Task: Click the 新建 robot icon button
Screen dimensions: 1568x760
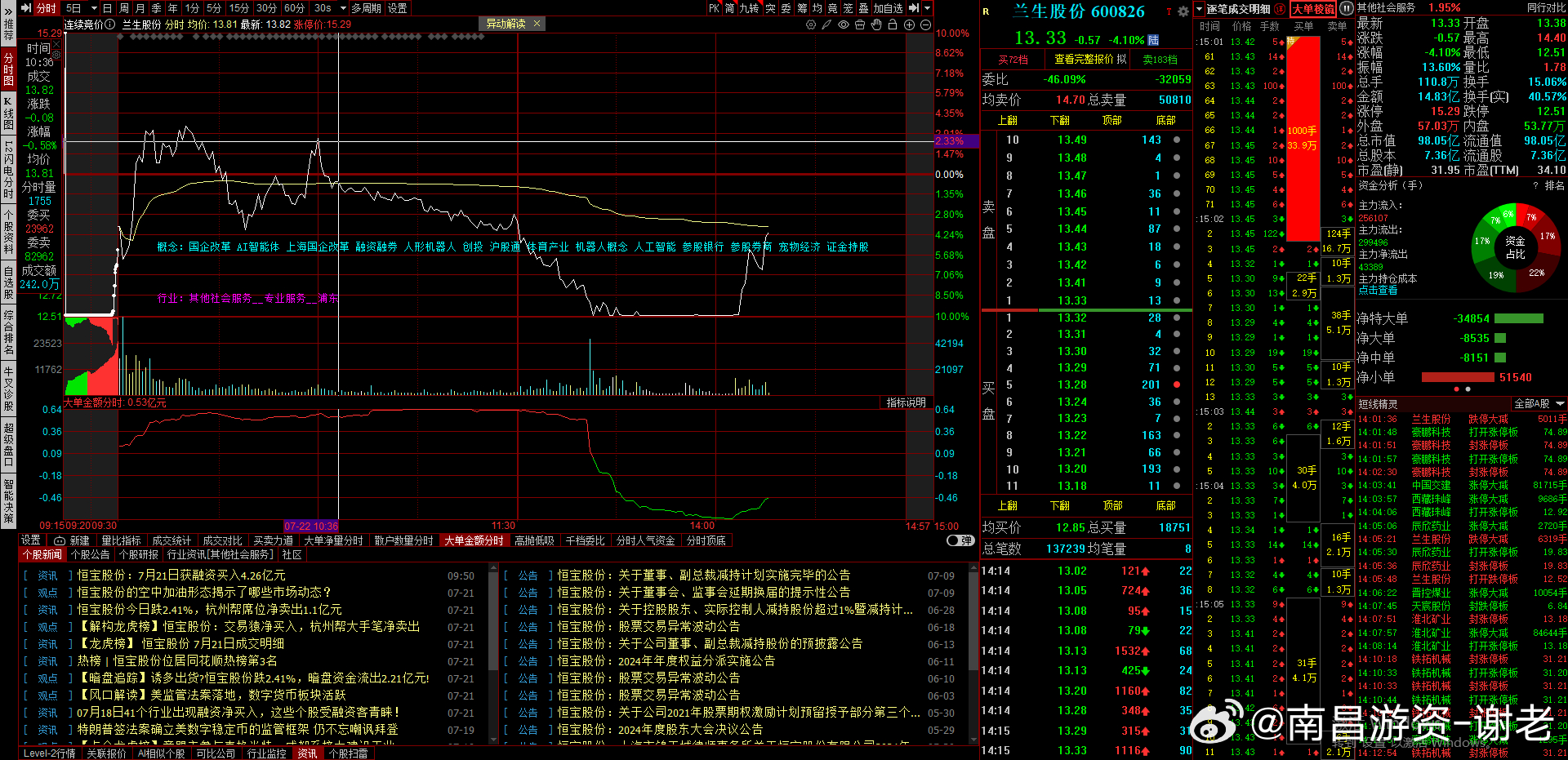Action: pyautogui.click(x=72, y=540)
